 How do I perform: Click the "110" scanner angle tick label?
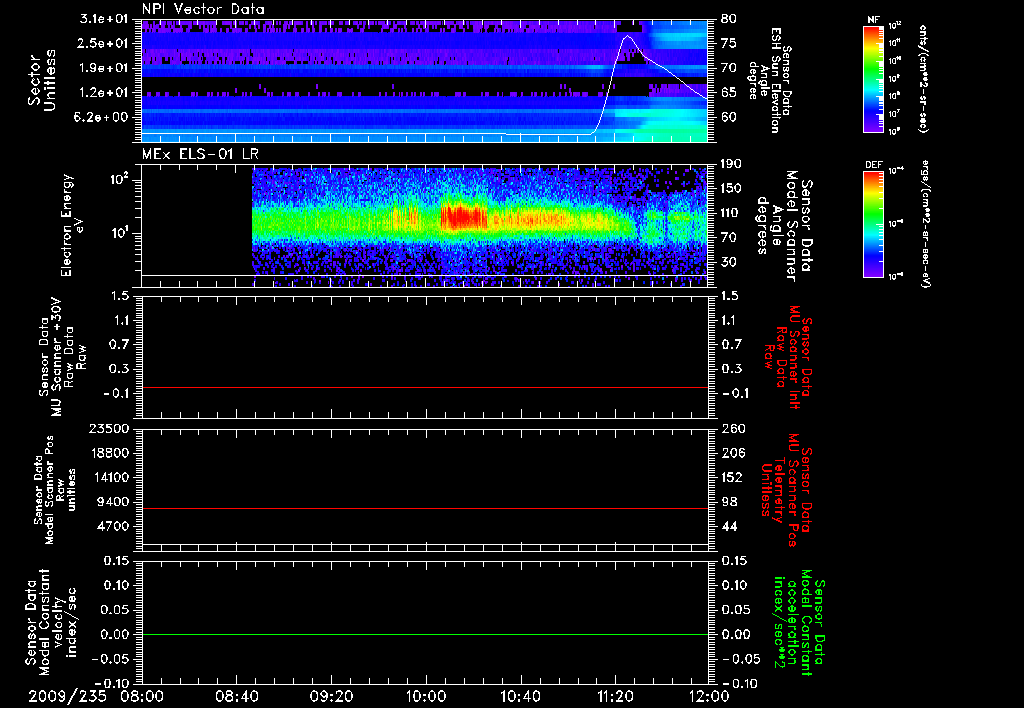pos(731,213)
